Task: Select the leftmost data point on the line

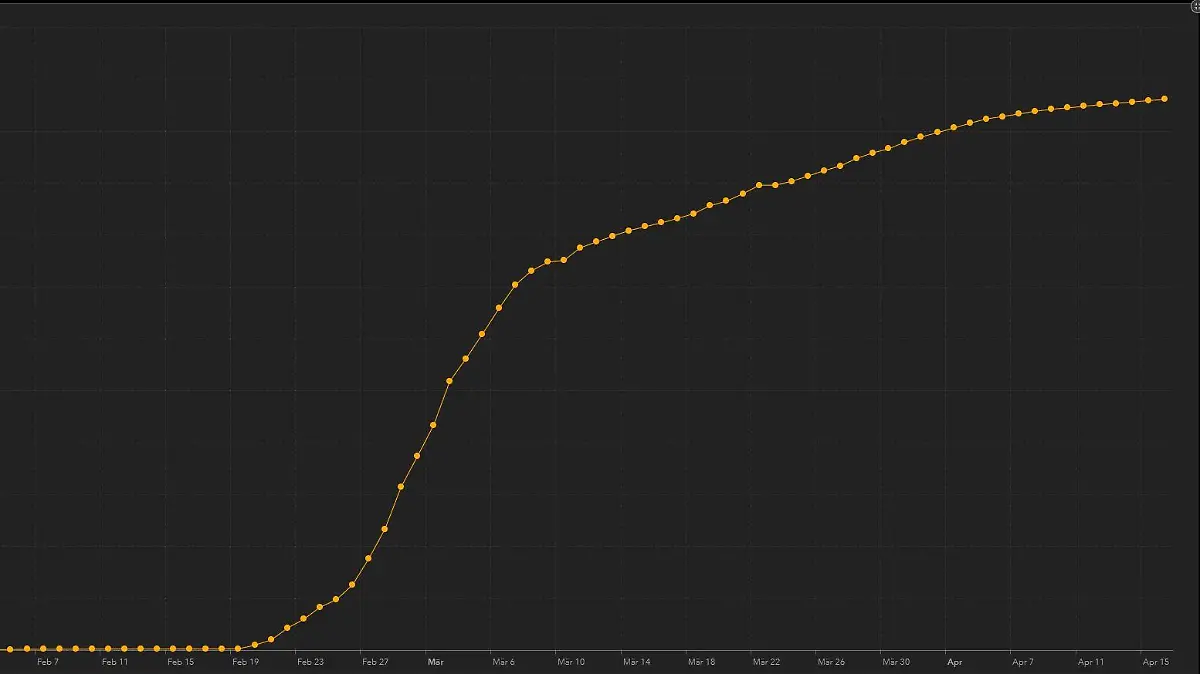Action: [10, 649]
